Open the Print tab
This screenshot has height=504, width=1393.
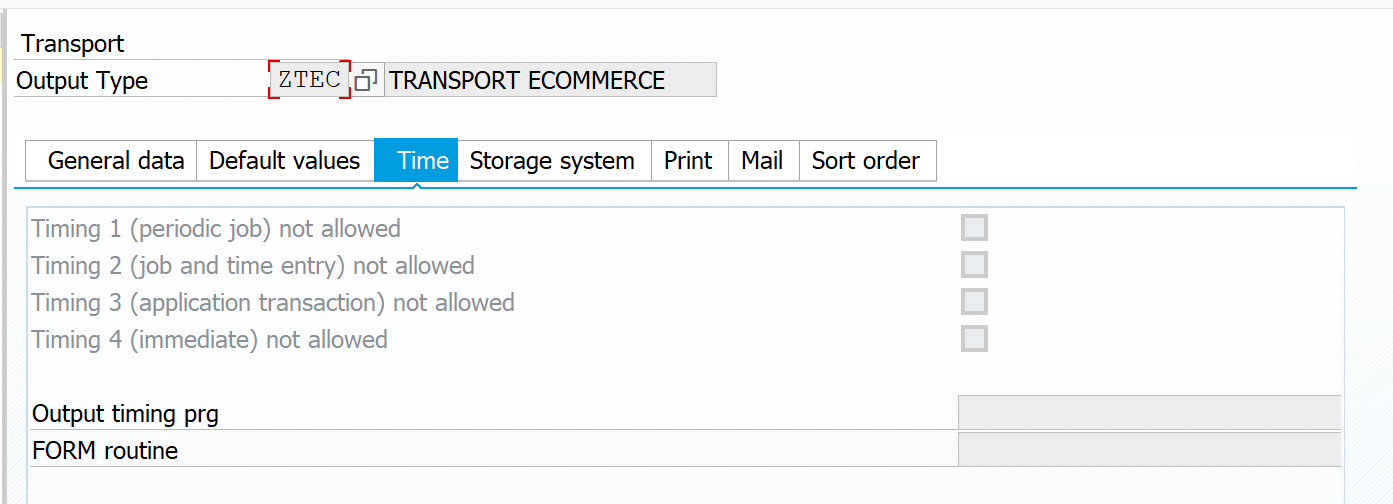coord(688,161)
